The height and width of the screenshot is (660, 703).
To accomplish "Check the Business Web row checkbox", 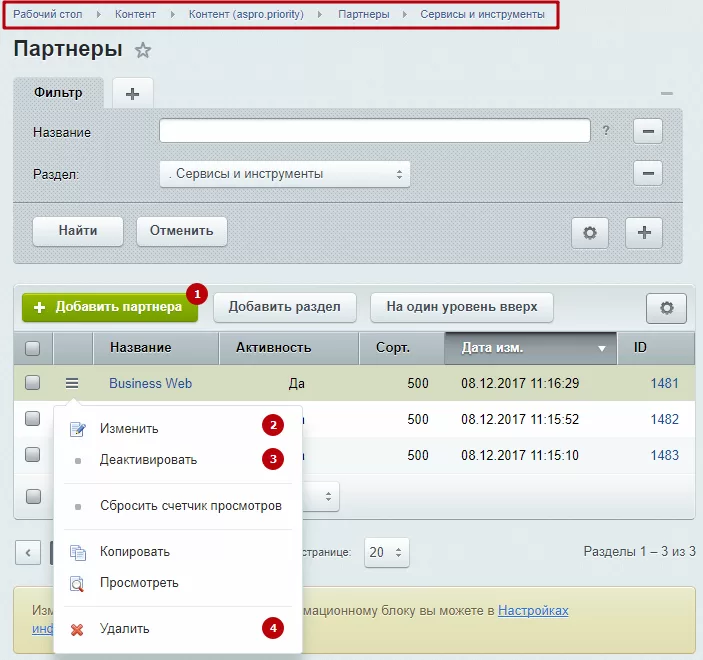I will click(32, 383).
